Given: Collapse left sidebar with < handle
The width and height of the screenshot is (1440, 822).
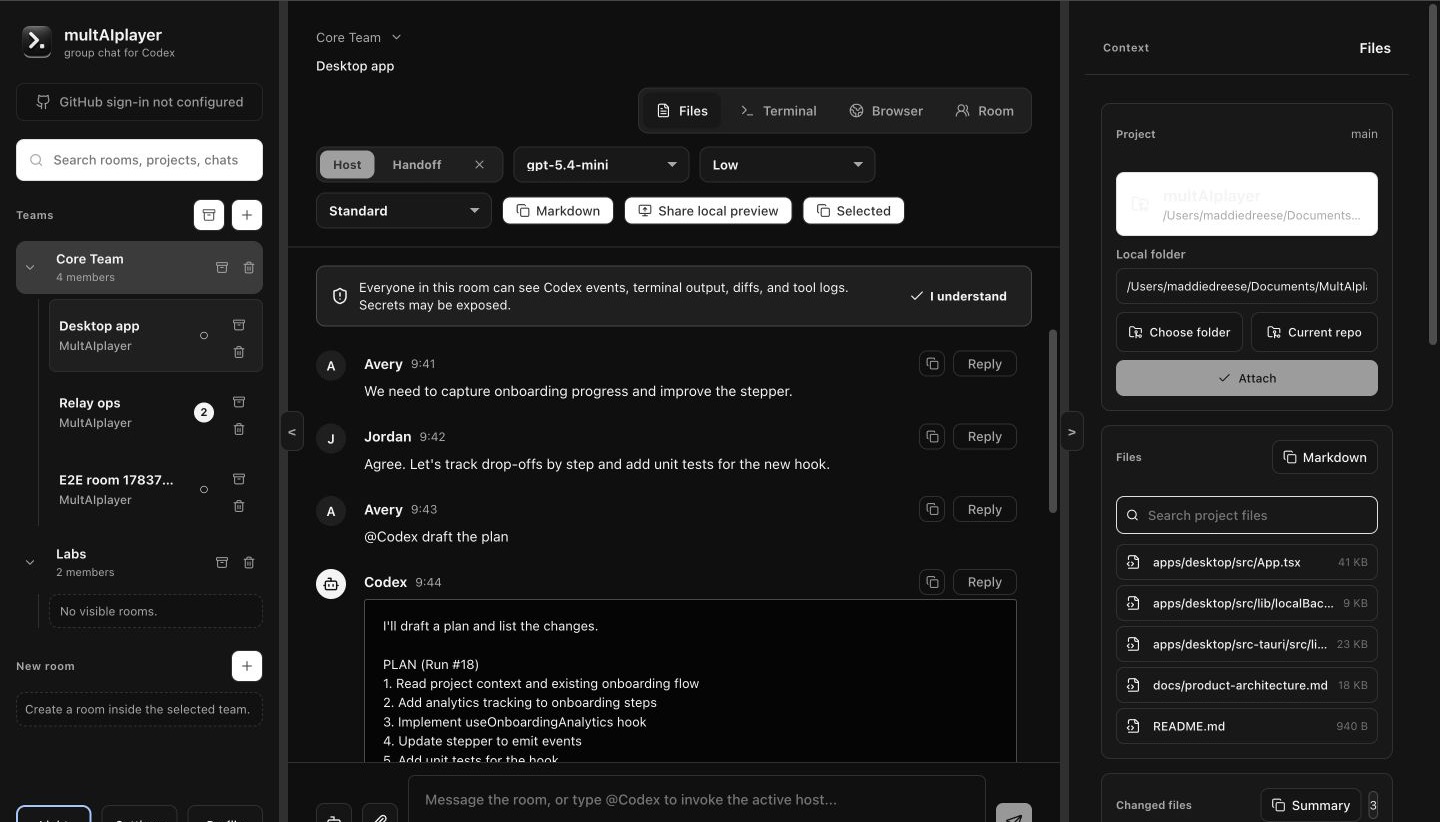Looking at the screenshot, I should [292, 431].
